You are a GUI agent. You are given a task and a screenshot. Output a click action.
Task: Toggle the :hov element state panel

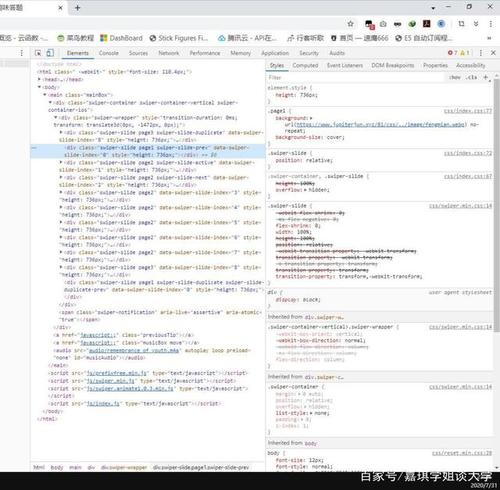pos(455,77)
